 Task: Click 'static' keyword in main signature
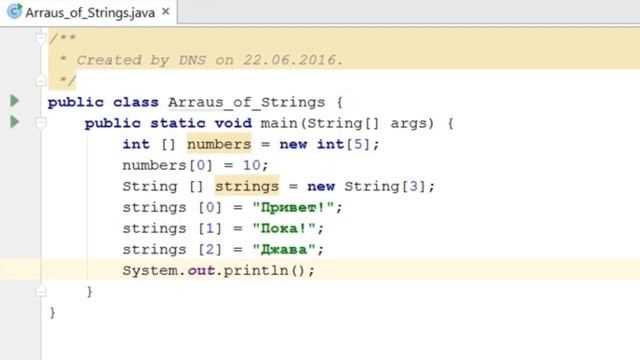coord(178,123)
